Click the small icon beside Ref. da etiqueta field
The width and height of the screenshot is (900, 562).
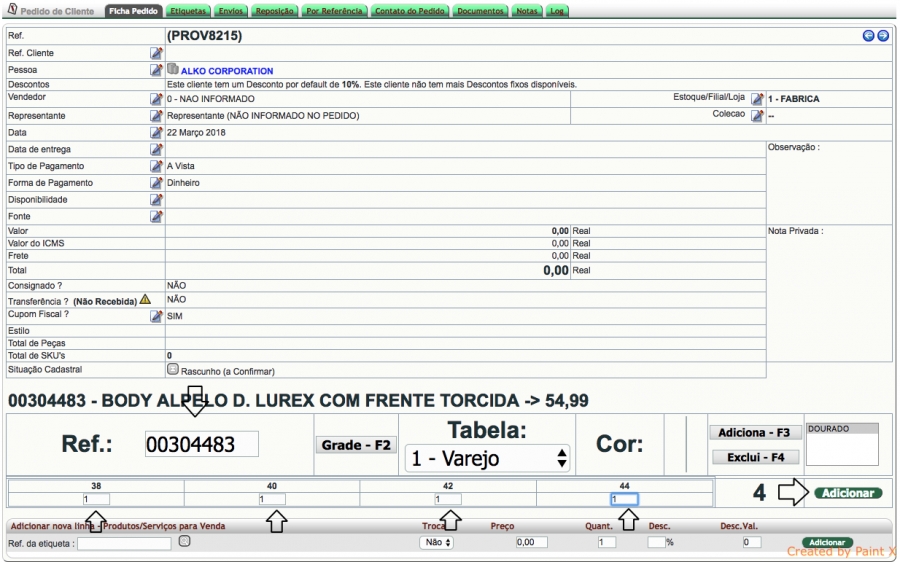[x=184, y=542]
